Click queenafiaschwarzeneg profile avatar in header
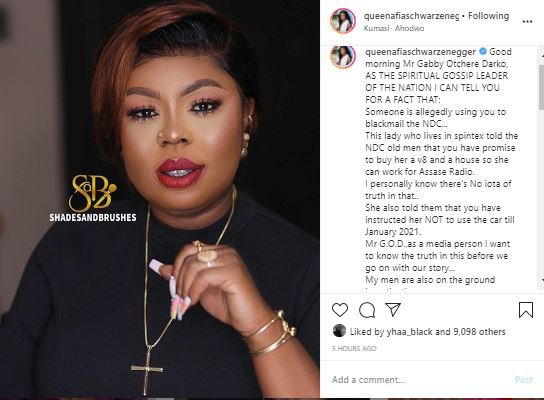 point(343,21)
